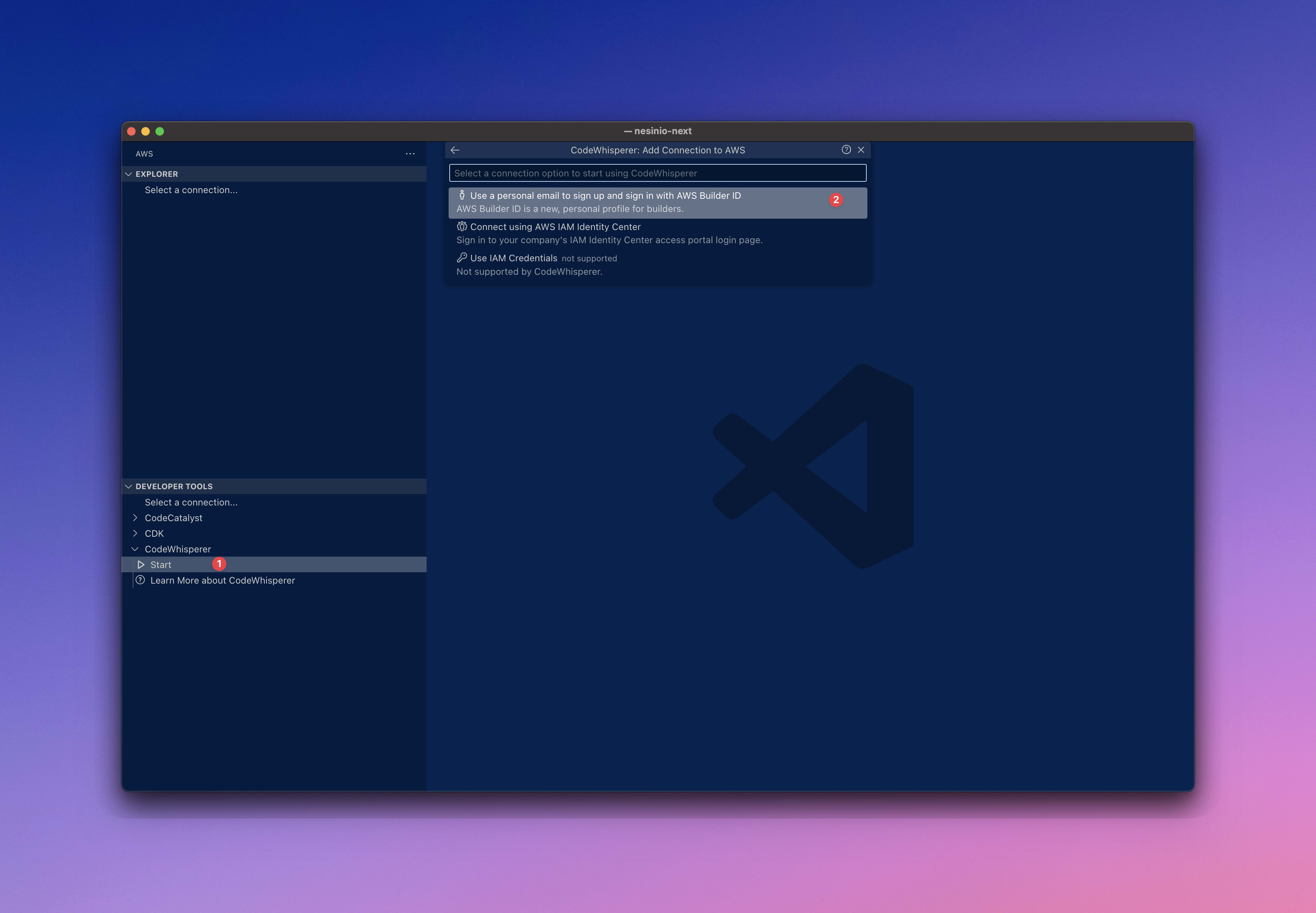This screenshot has height=913, width=1316.
Task: Expand the CDK tree node
Action: click(136, 533)
